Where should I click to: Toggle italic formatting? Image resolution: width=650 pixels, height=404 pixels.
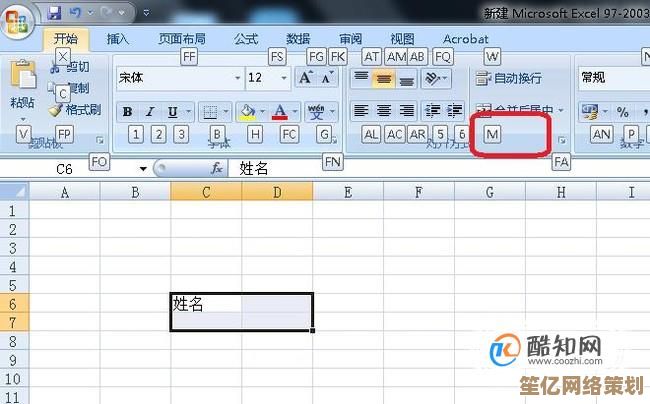pyautogui.click(x=150, y=111)
